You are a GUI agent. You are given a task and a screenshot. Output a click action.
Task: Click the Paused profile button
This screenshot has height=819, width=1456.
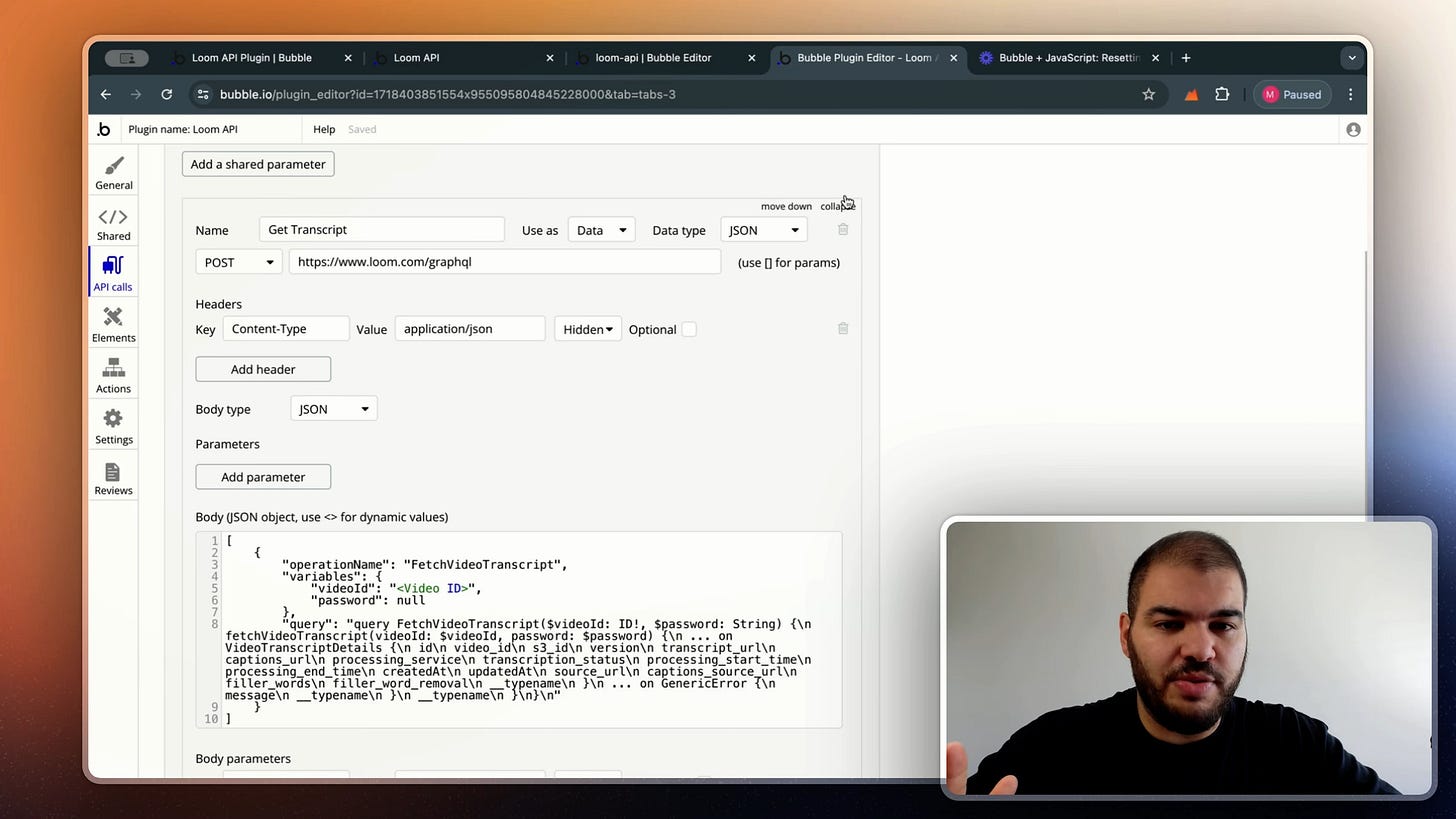click(x=1292, y=94)
